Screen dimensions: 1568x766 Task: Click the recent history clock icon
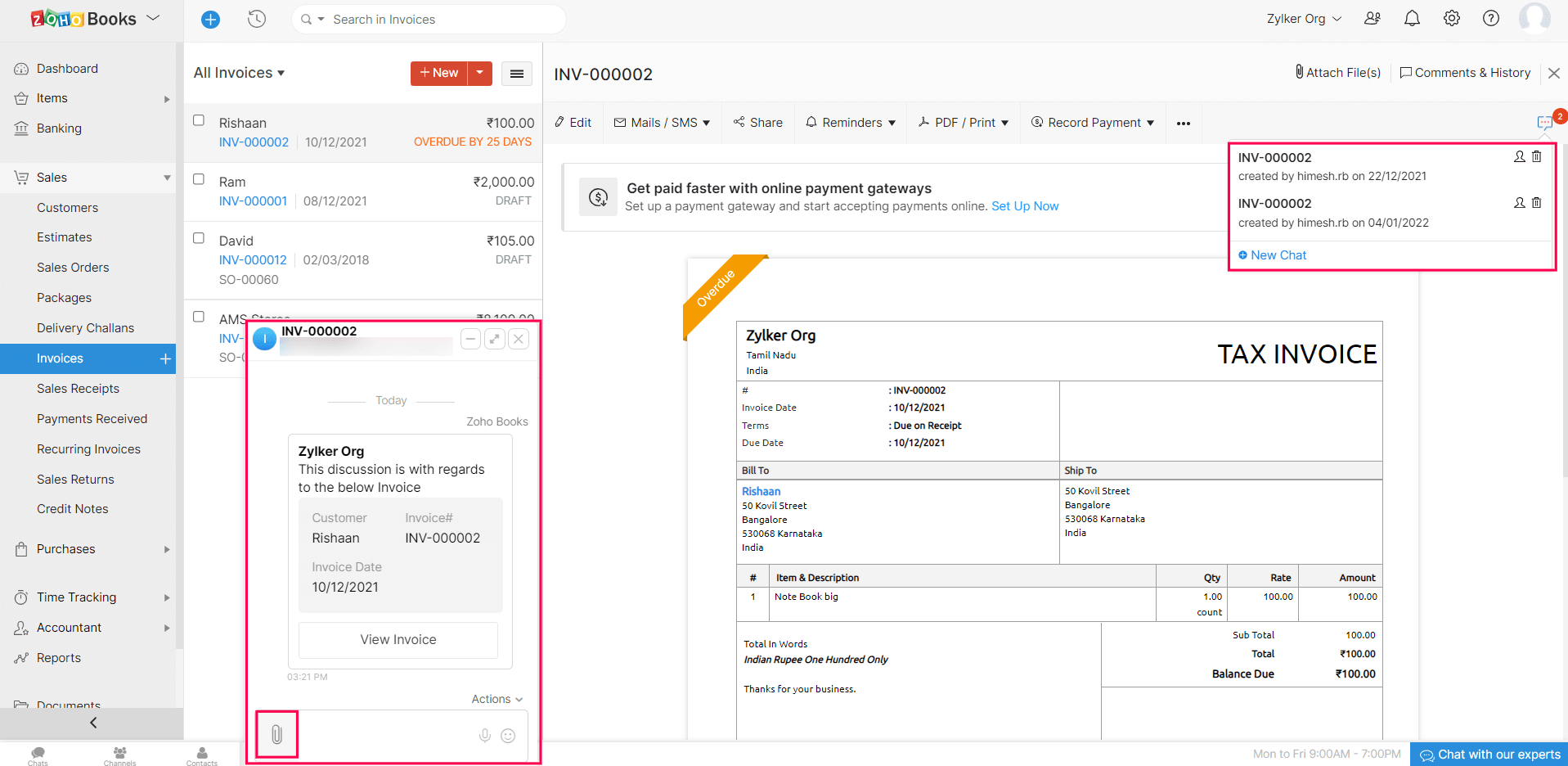point(257,19)
